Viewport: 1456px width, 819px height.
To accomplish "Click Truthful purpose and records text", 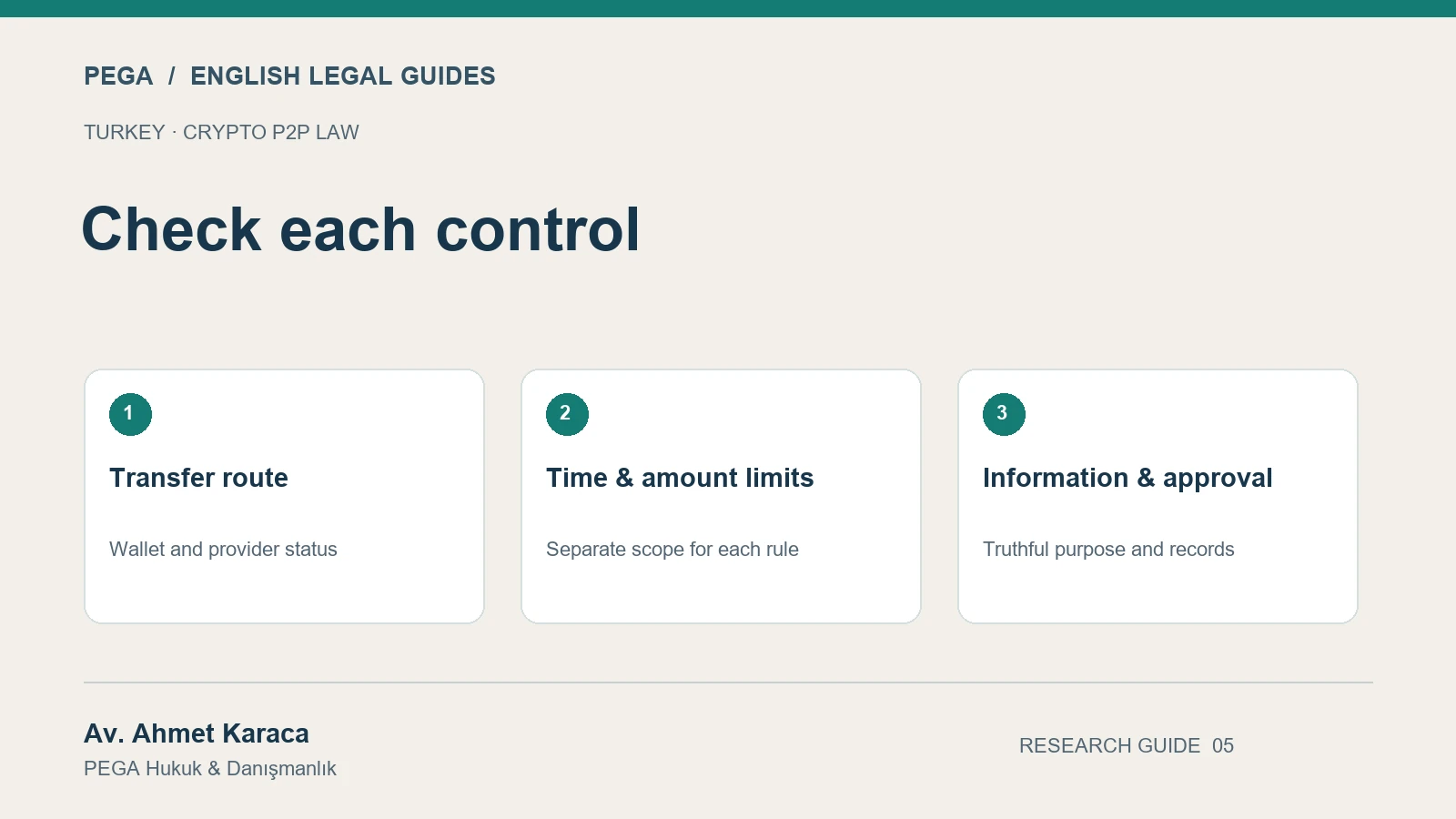I will (x=1108, y=550).
